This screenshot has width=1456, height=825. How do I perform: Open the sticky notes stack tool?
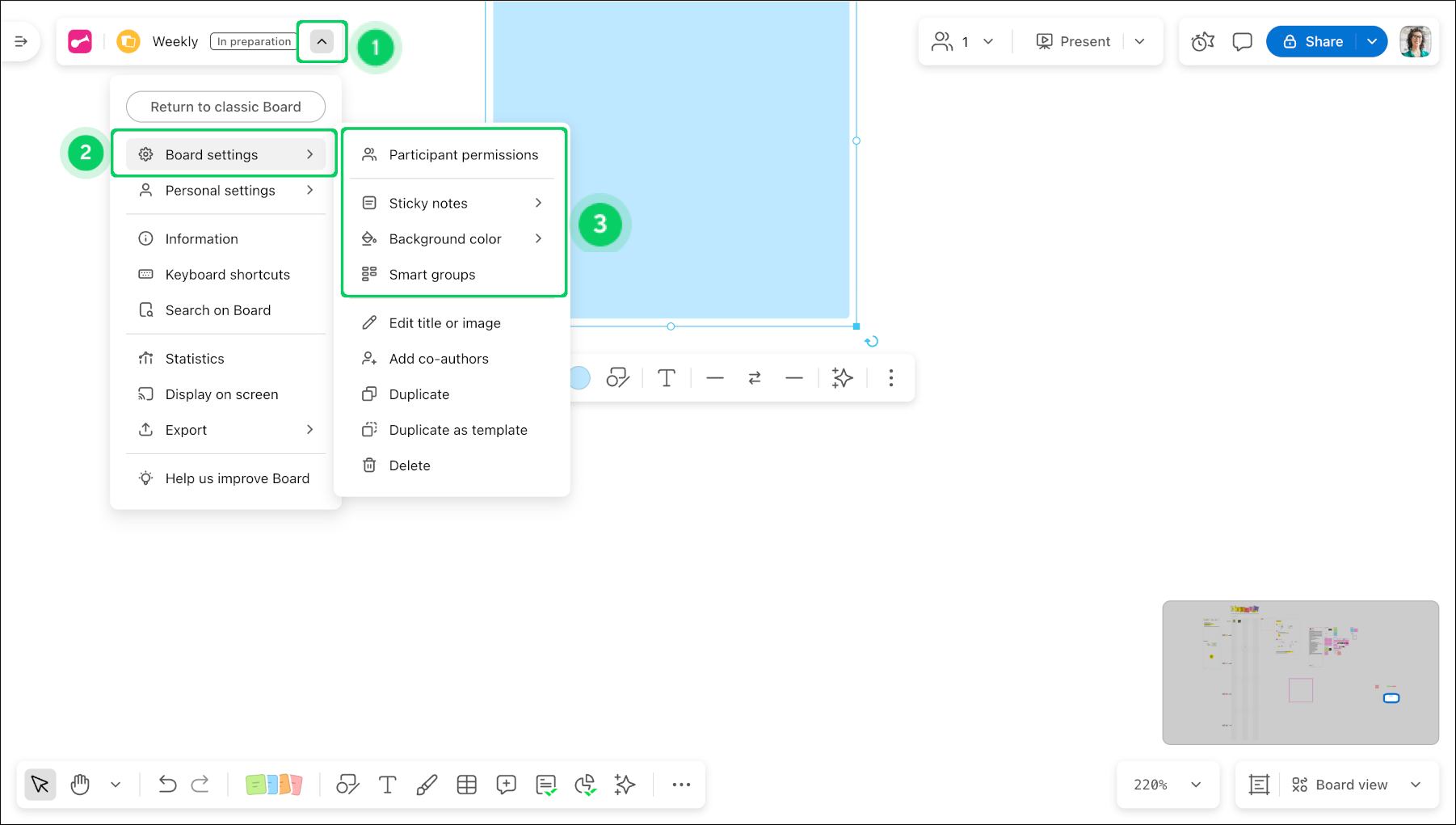[273, 785]
